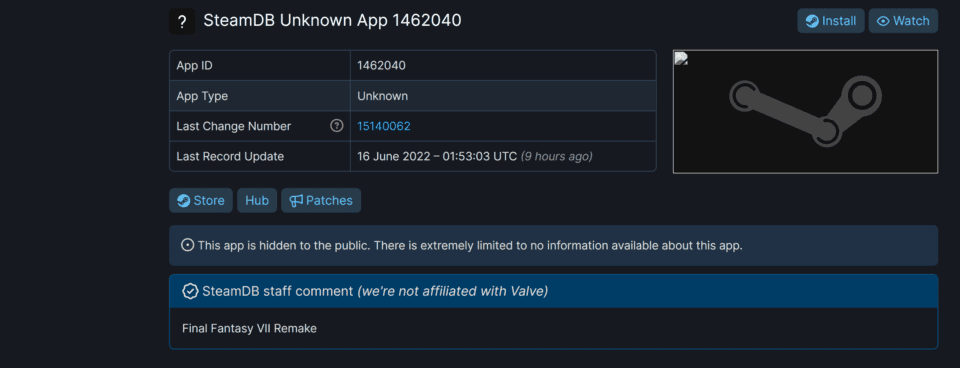Image resolution: width=960 pixels, height=368 pixels.
Task: Click the Steam logo on Install button
Action: [812, 21]
